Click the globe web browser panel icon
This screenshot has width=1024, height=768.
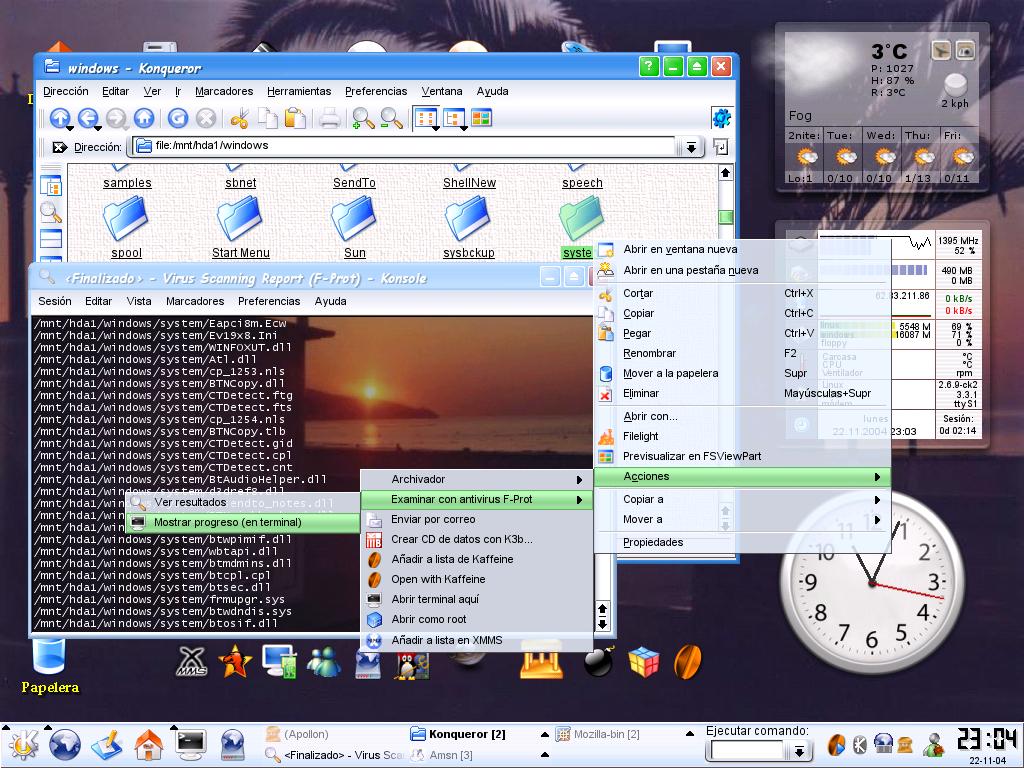point(65,744)
